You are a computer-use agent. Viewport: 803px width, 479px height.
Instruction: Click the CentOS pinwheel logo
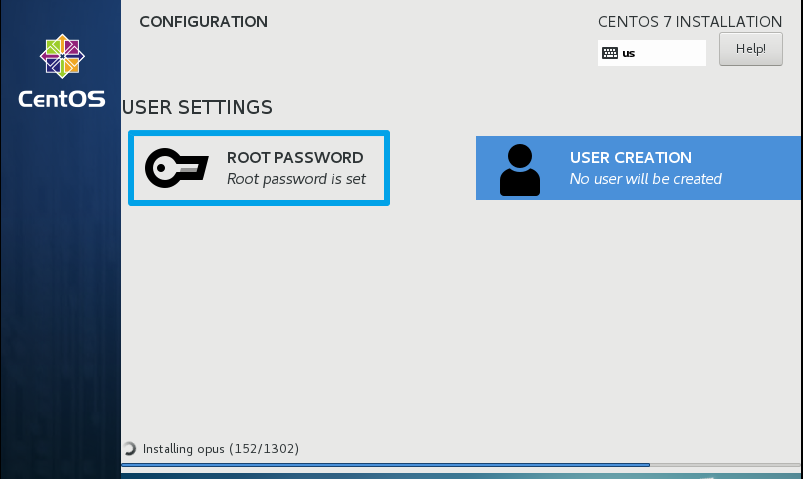61,56
